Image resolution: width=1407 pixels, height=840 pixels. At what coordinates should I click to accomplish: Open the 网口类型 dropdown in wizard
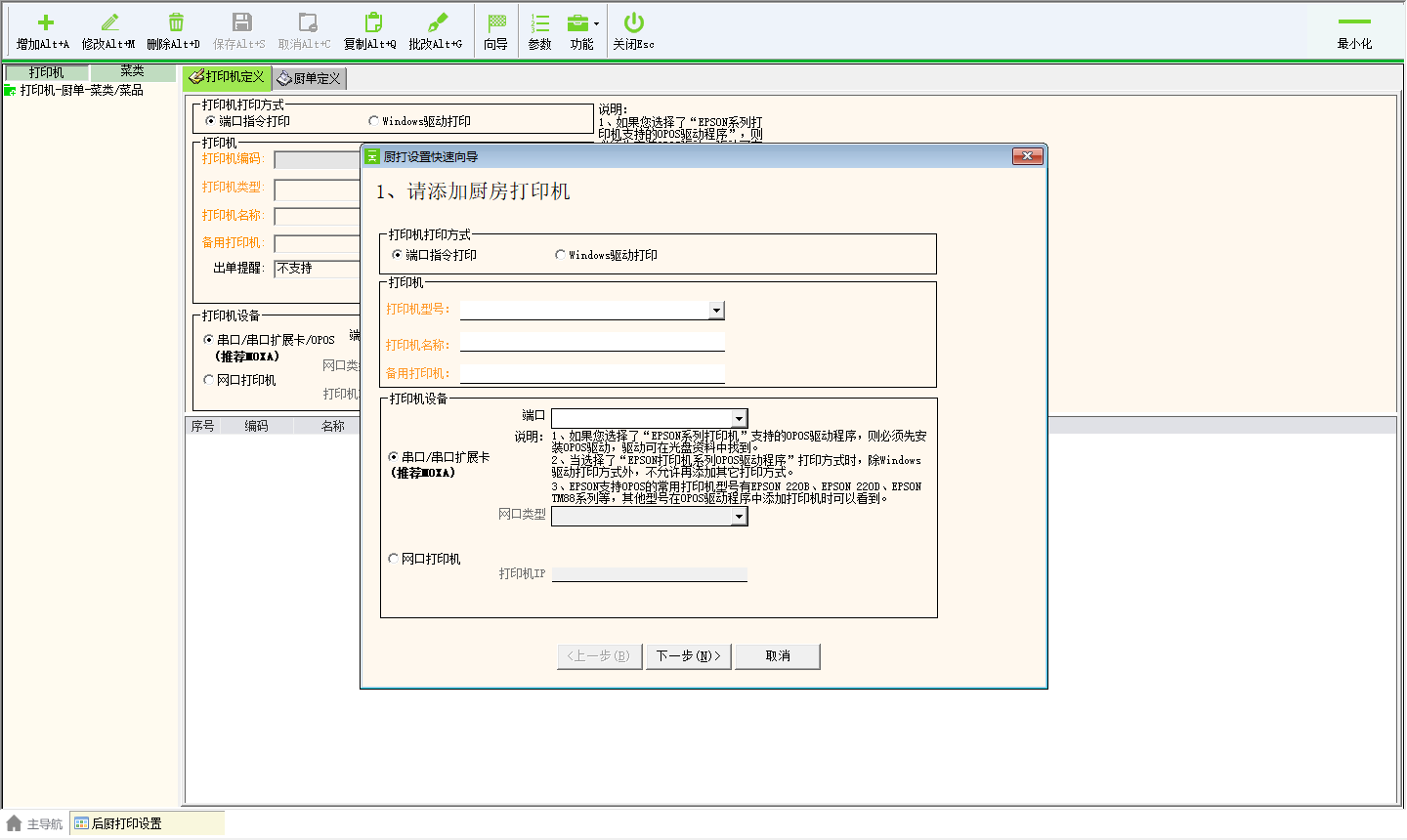740,517
